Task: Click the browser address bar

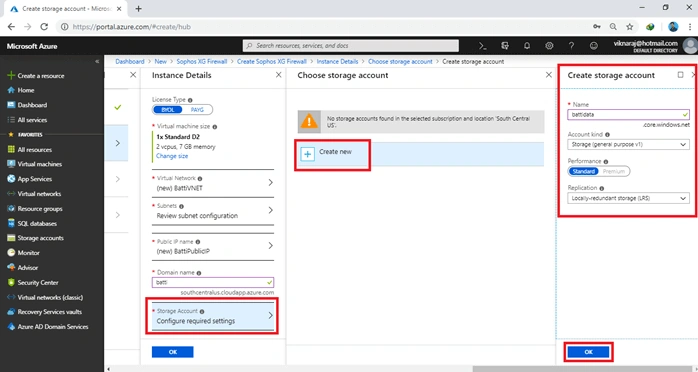Action: 325,27
